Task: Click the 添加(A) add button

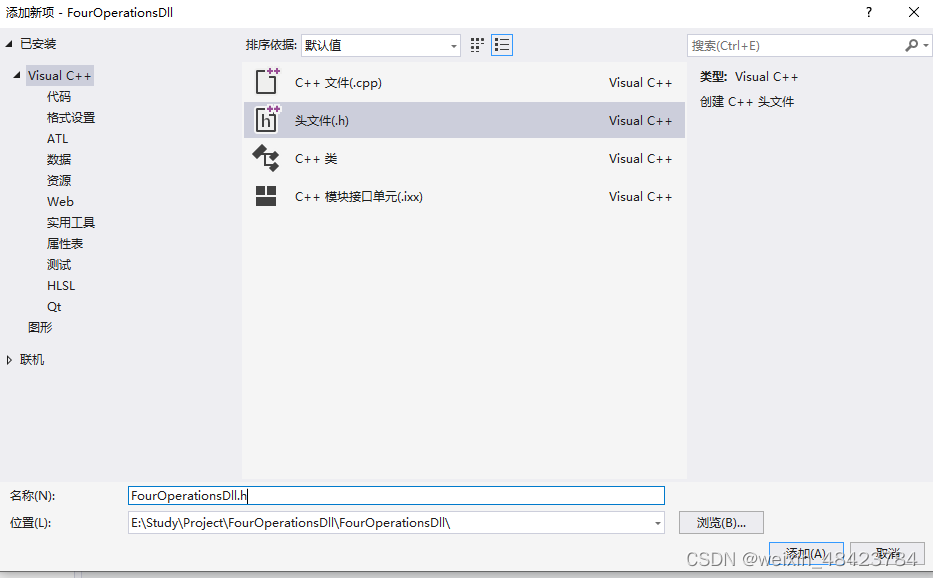Action: pos(806,554)
